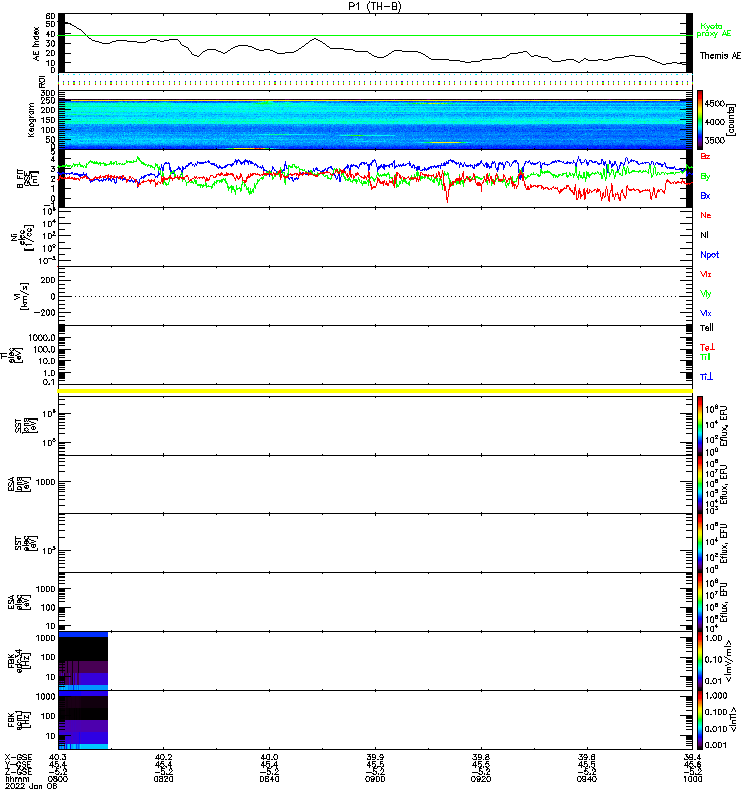Pick the FBK magnetic nT color bar

pos(700,719)
